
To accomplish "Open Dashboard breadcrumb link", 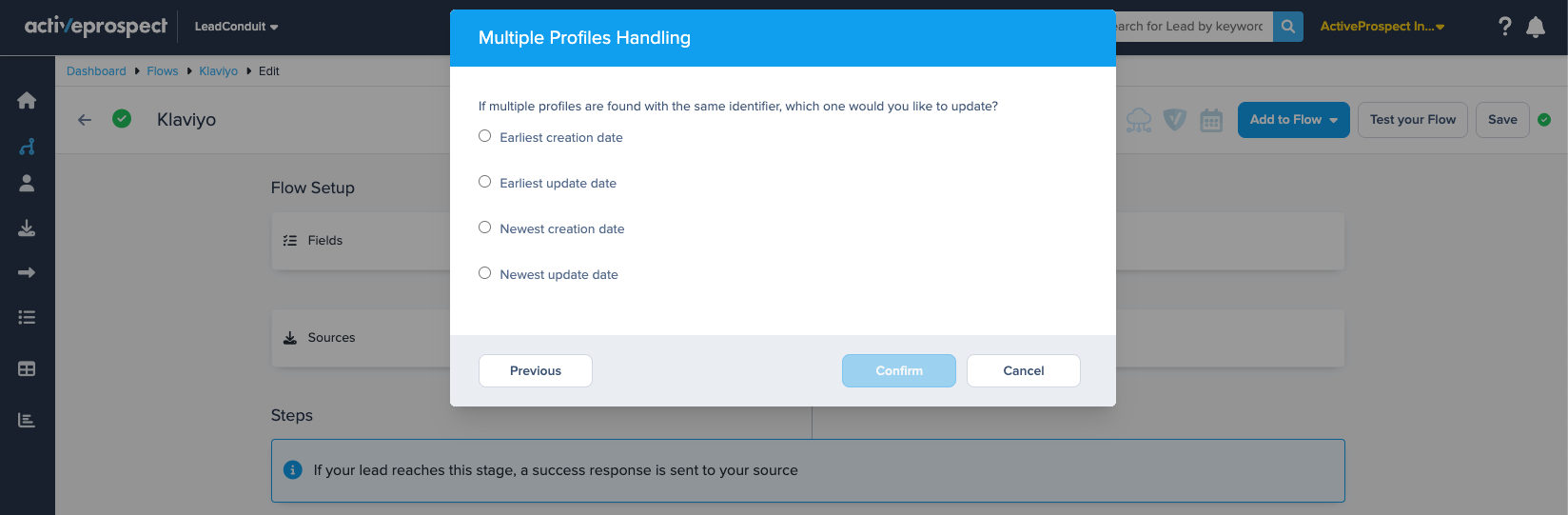I will coord(96,71).
